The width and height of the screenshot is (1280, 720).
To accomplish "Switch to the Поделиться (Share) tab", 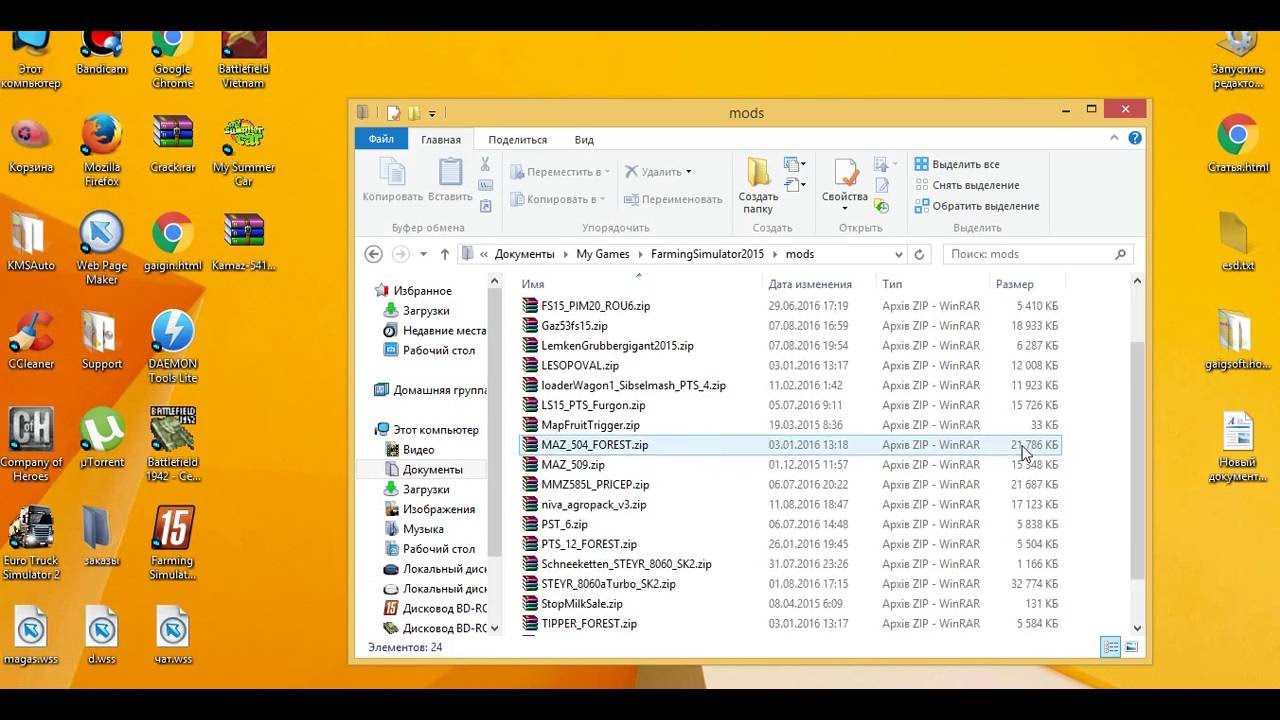I will [518, 140].
